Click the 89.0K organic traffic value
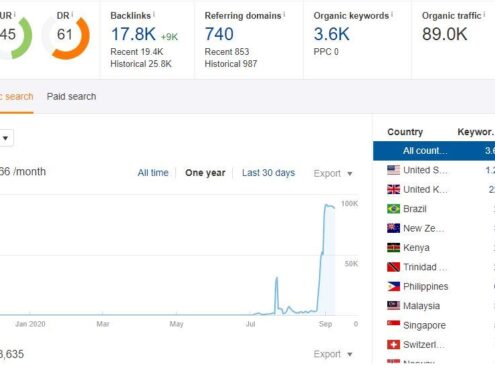Image resolution: width=495 pixels, height=370 pixels. click(x=444, y=34)
